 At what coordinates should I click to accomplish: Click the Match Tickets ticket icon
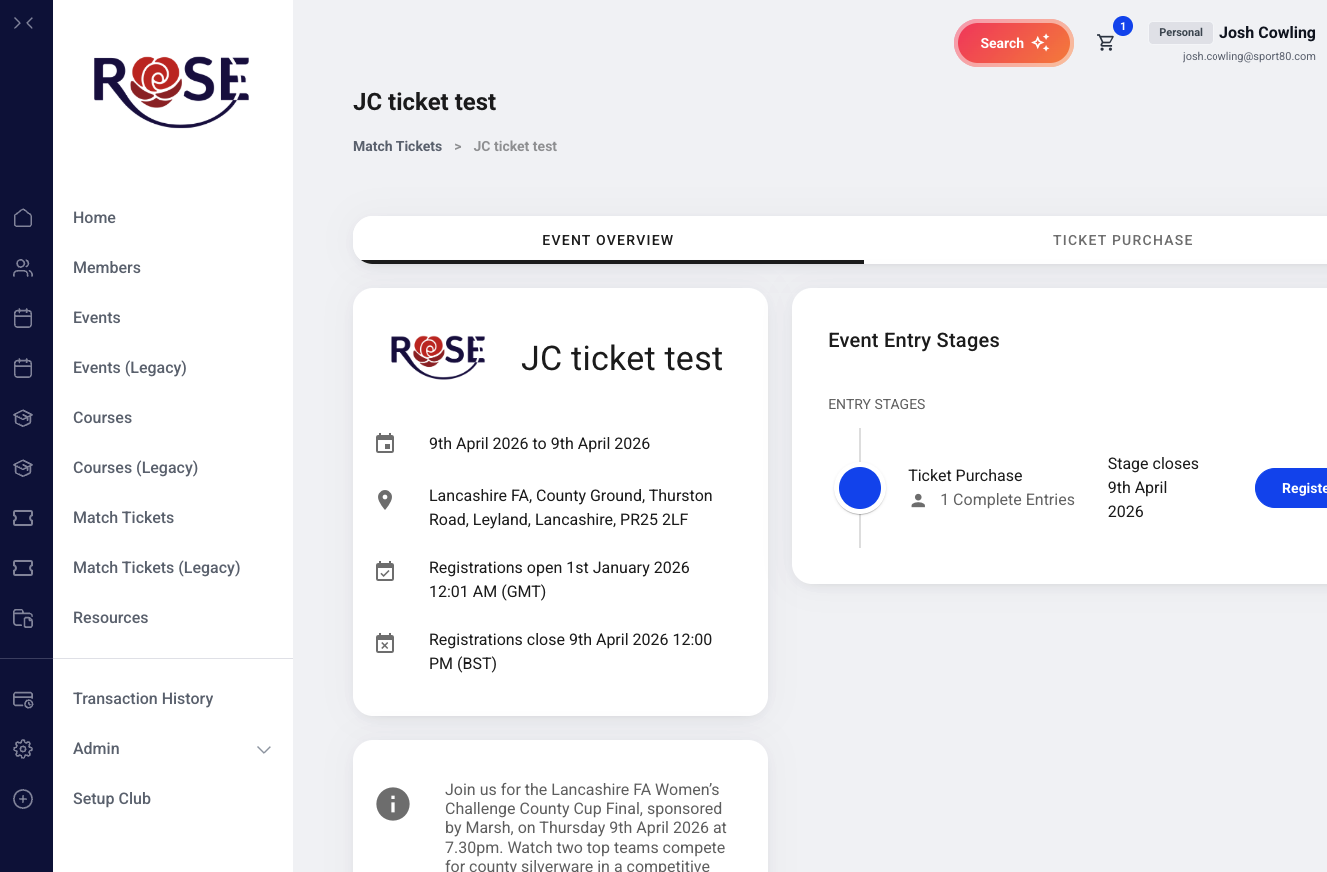pos(23,518)
